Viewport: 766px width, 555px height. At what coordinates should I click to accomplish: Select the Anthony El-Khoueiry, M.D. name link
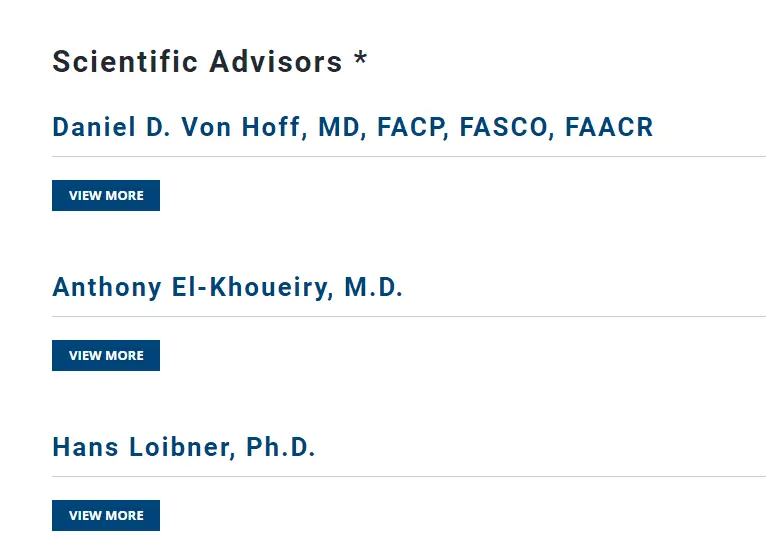[227, 288]
